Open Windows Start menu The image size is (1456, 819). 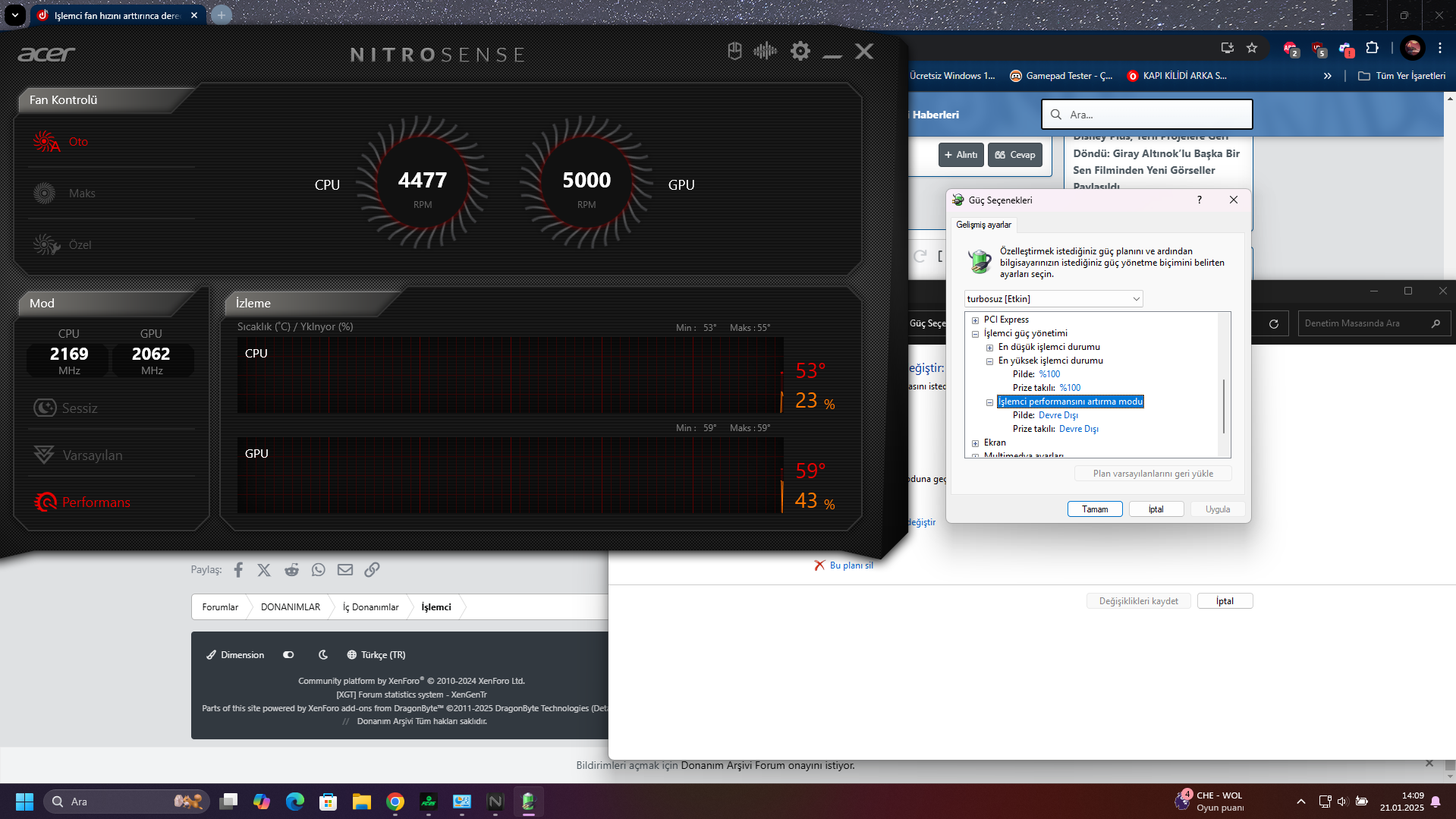pyautogui.click(x=24, y=802)
